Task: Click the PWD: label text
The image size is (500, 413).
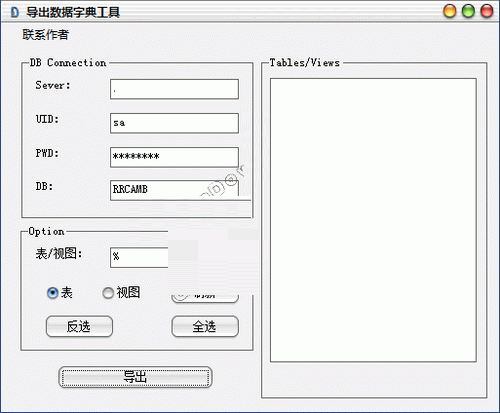Action: [x=47, y=153]
